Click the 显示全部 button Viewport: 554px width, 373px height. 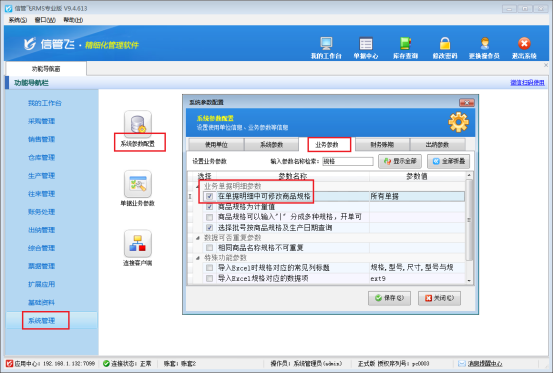coord(400,161)
